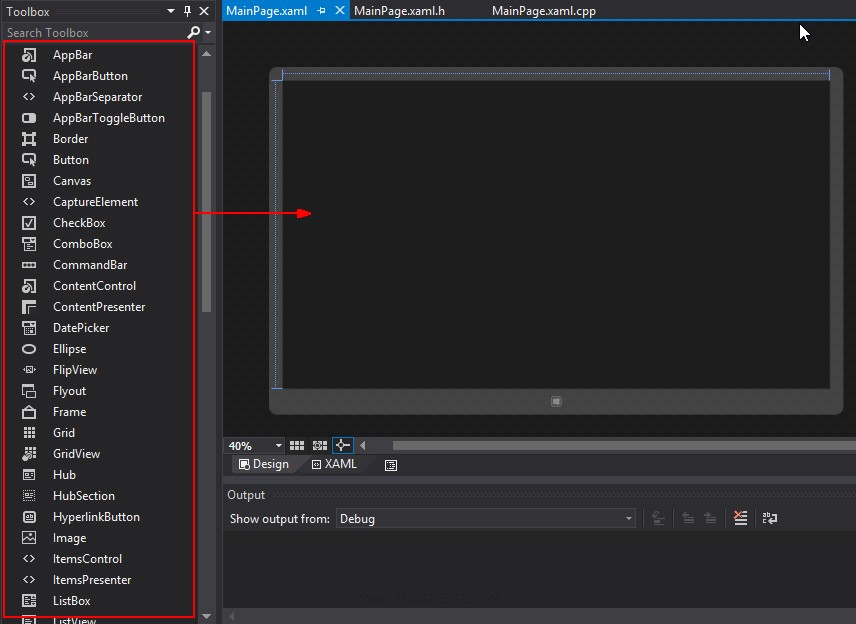Pin the Toolbox panel with auto-hide icon
The image size is (856, 624).
pos(187,12)
